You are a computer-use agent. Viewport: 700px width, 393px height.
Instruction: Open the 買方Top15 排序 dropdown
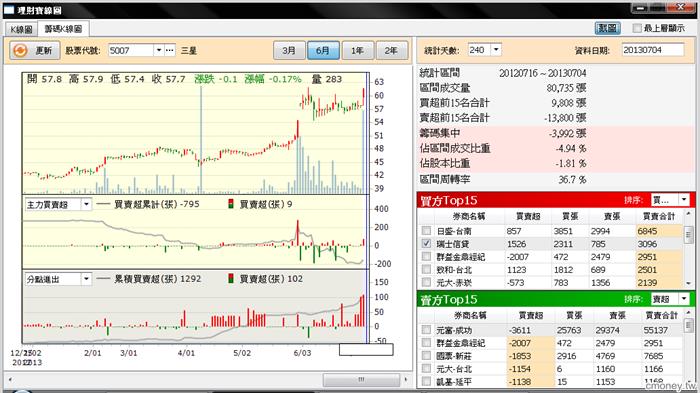coord(684,200)
